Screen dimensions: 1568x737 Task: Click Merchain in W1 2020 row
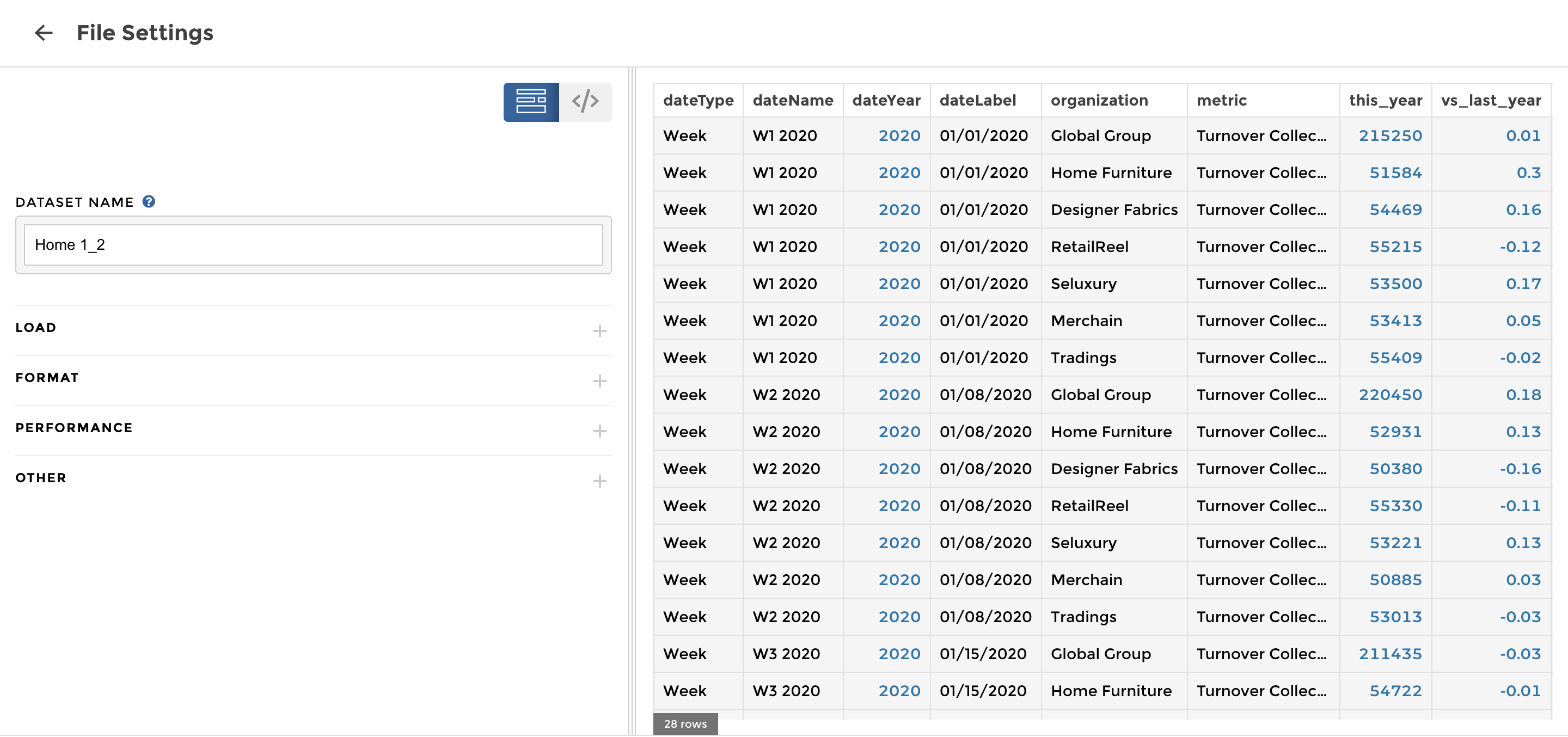tap(1087, 321)
